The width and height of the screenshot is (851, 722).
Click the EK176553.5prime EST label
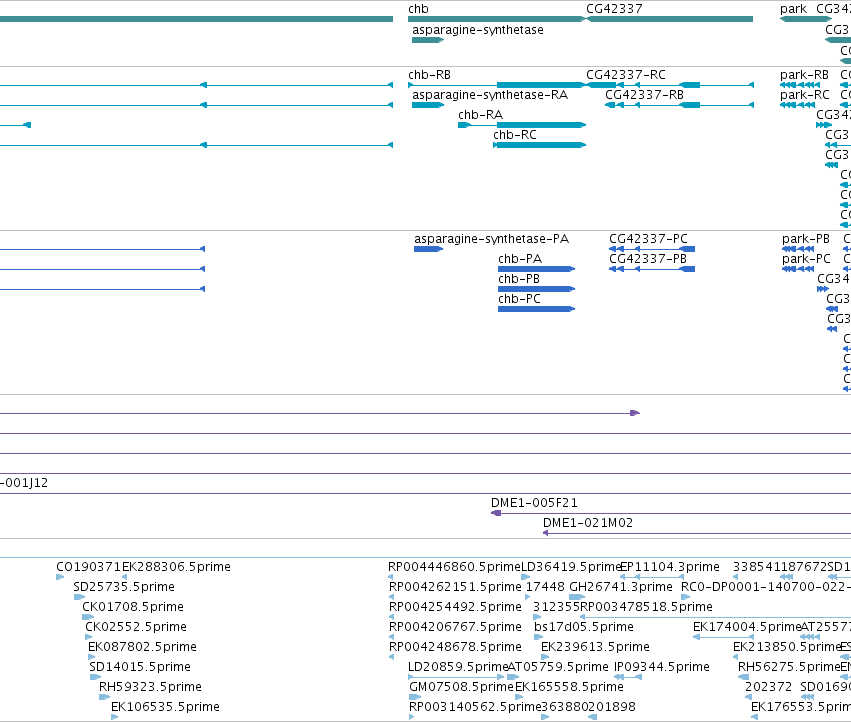(x=801, y=707)
